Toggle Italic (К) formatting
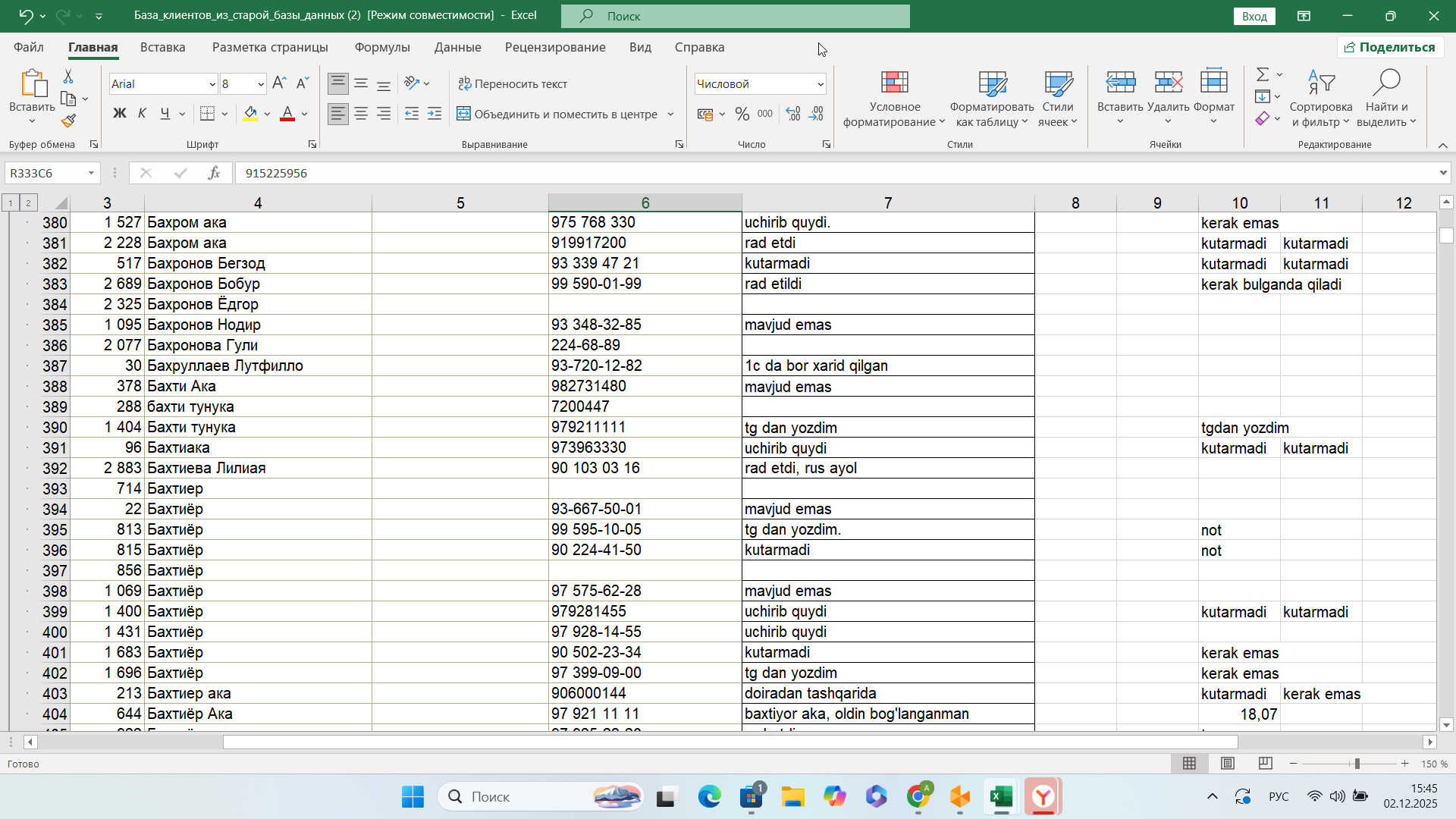Image resolution: width=1456 pixels, height=819 pixels. click(143, 114)
